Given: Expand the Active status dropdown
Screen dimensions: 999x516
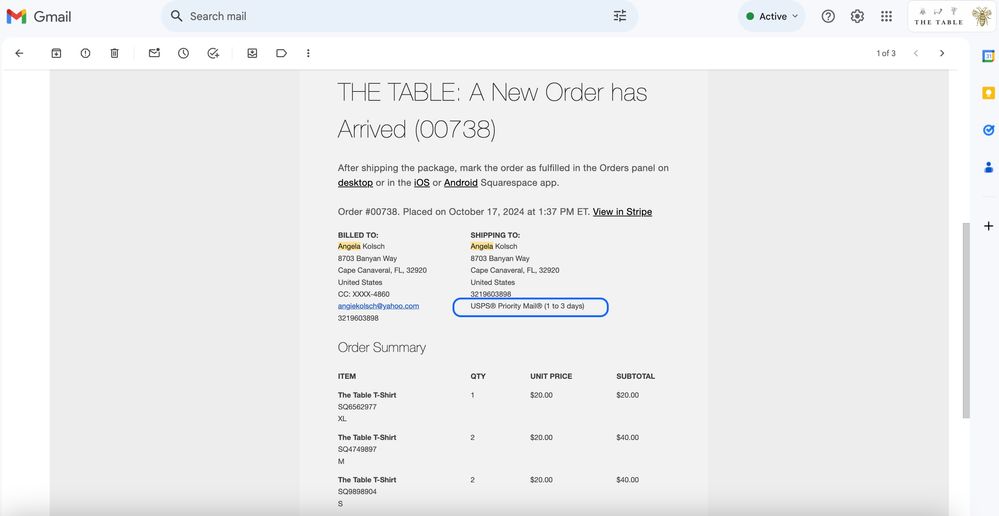Looking at the screenshot, I should (773, 17).
